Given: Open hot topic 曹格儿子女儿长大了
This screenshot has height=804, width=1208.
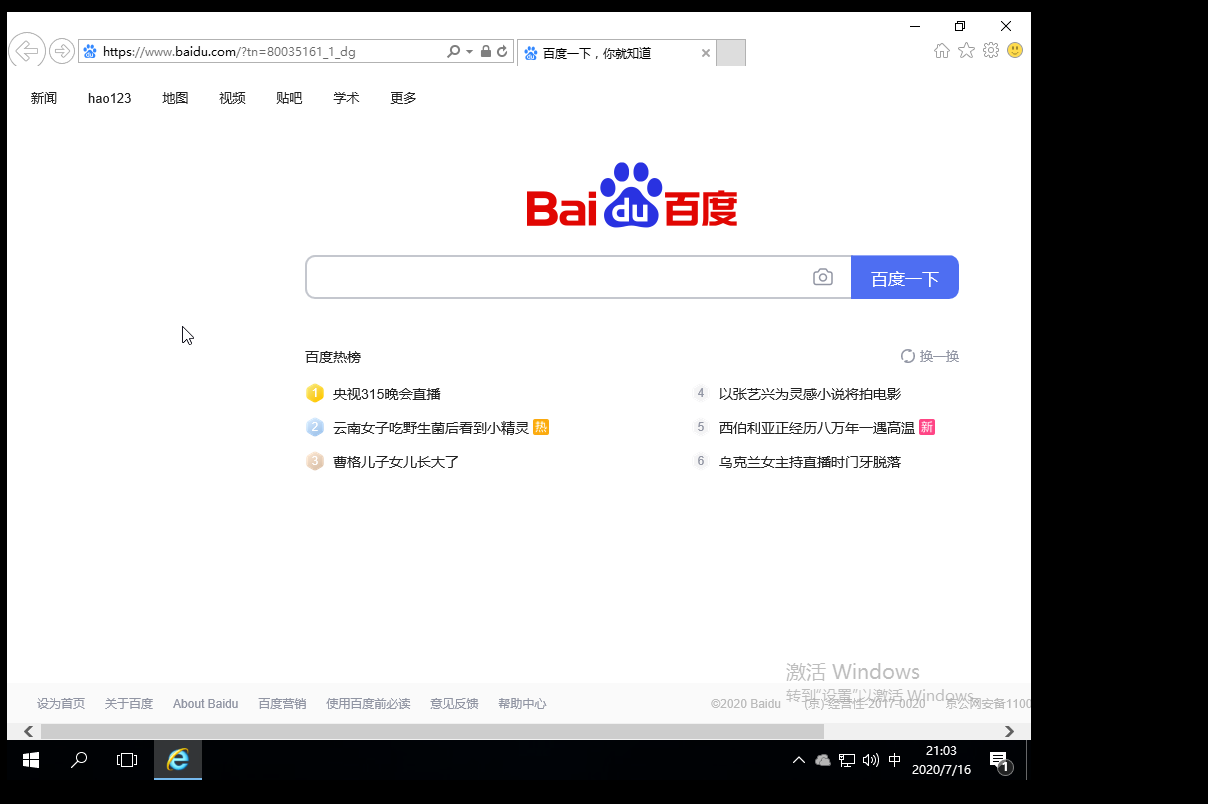Looking at the screenshot, I should [396, 462].
